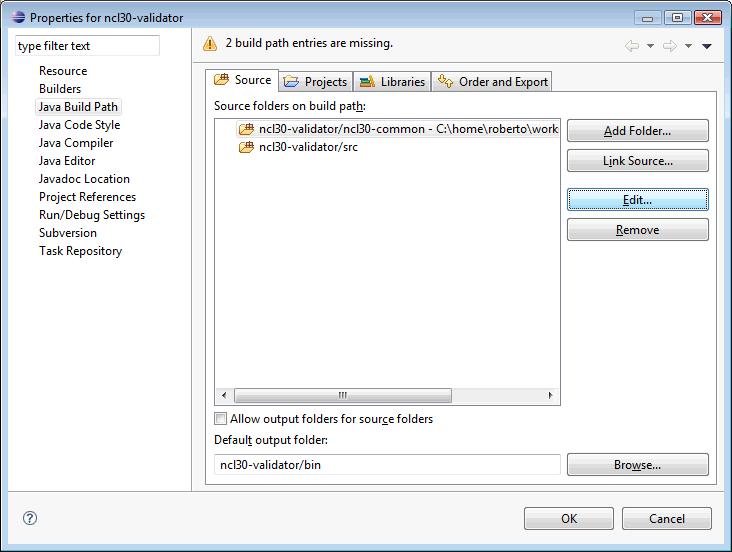Select Java Compiler in the properties tree
732x552 pixels.
(x=76, y=143)
